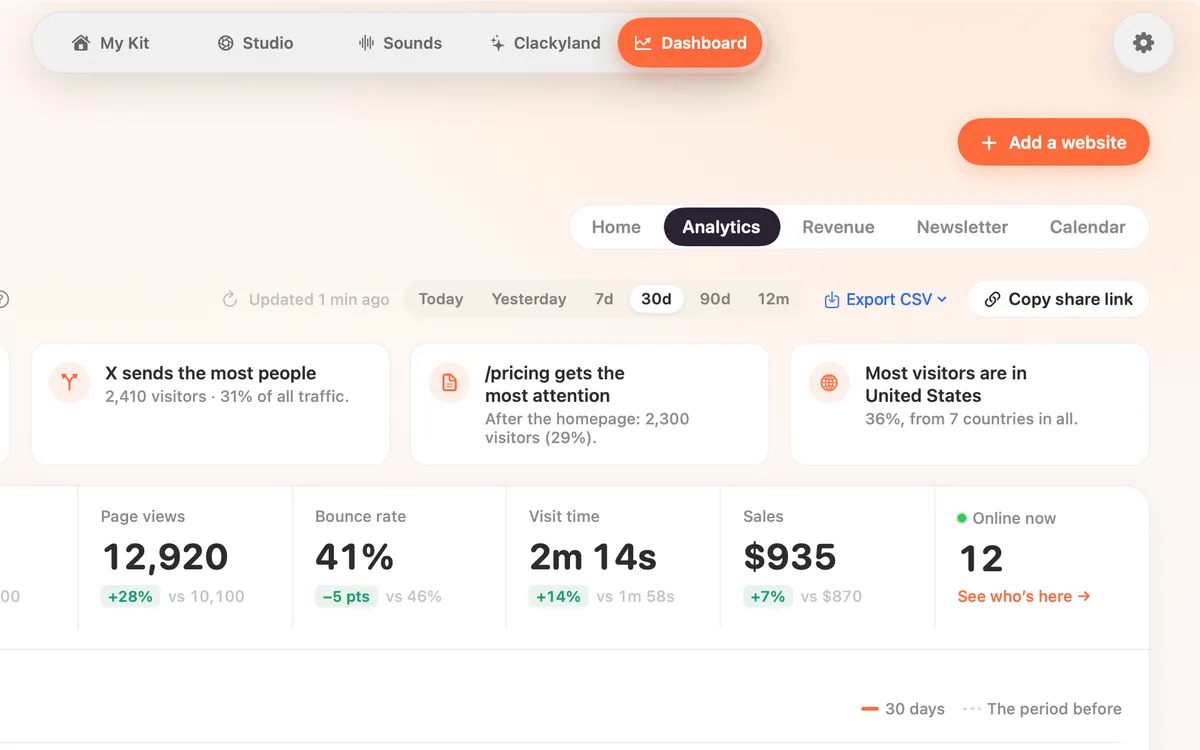
Task: Click the +14% visit time badge
Action: pyautogui.click(x=558, y=596)
